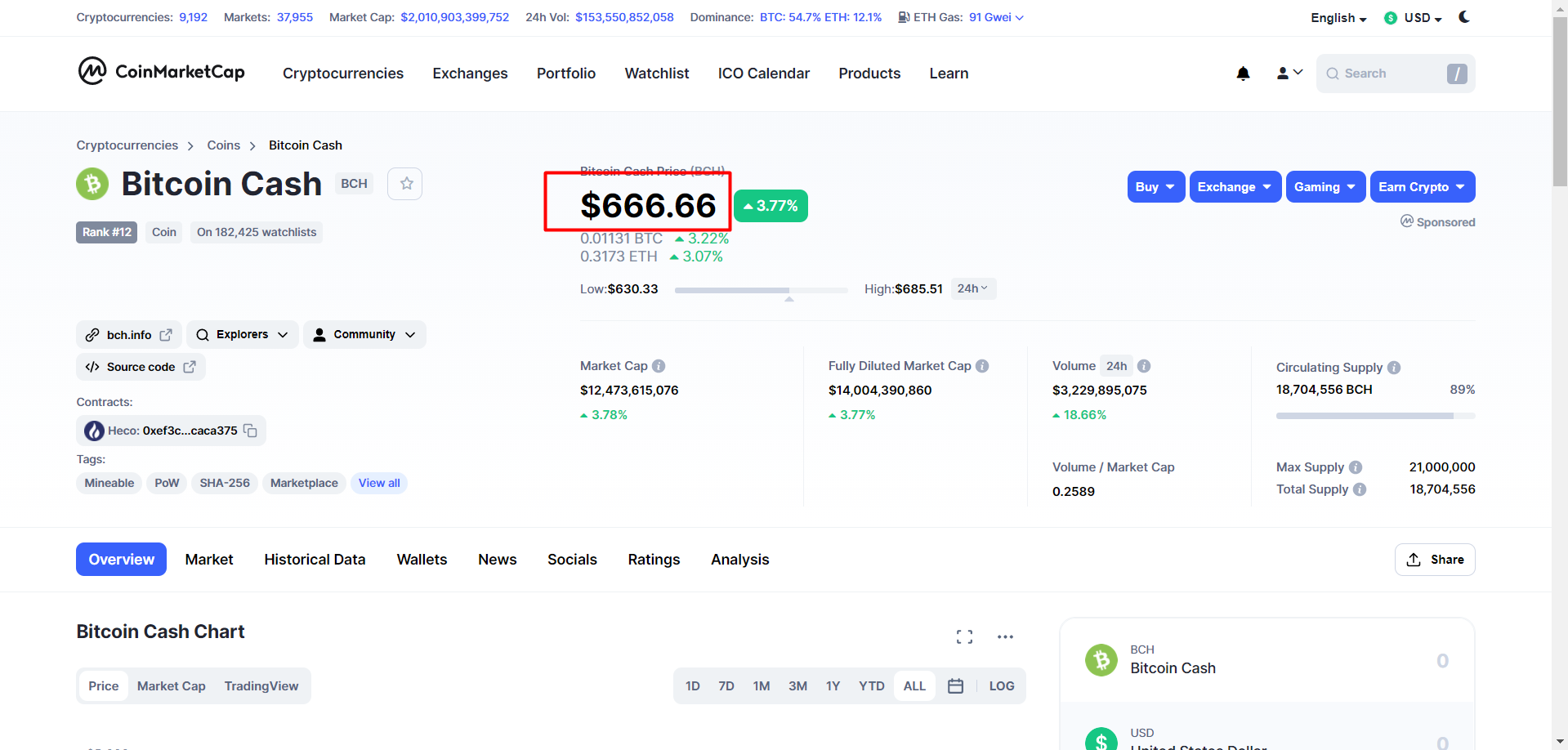Click the Market Cap info icon

659,366
